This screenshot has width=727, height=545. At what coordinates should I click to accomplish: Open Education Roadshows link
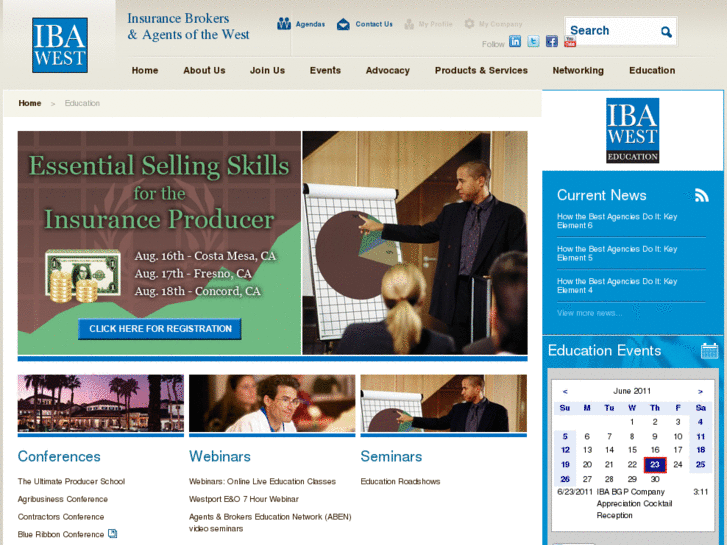pyautogui.click(x=401, y=481)
